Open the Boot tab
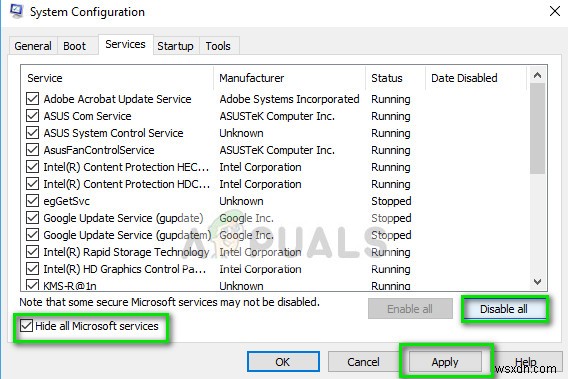Image resolution: width=568 pixels, height=379 pixels. coord(75,46)
